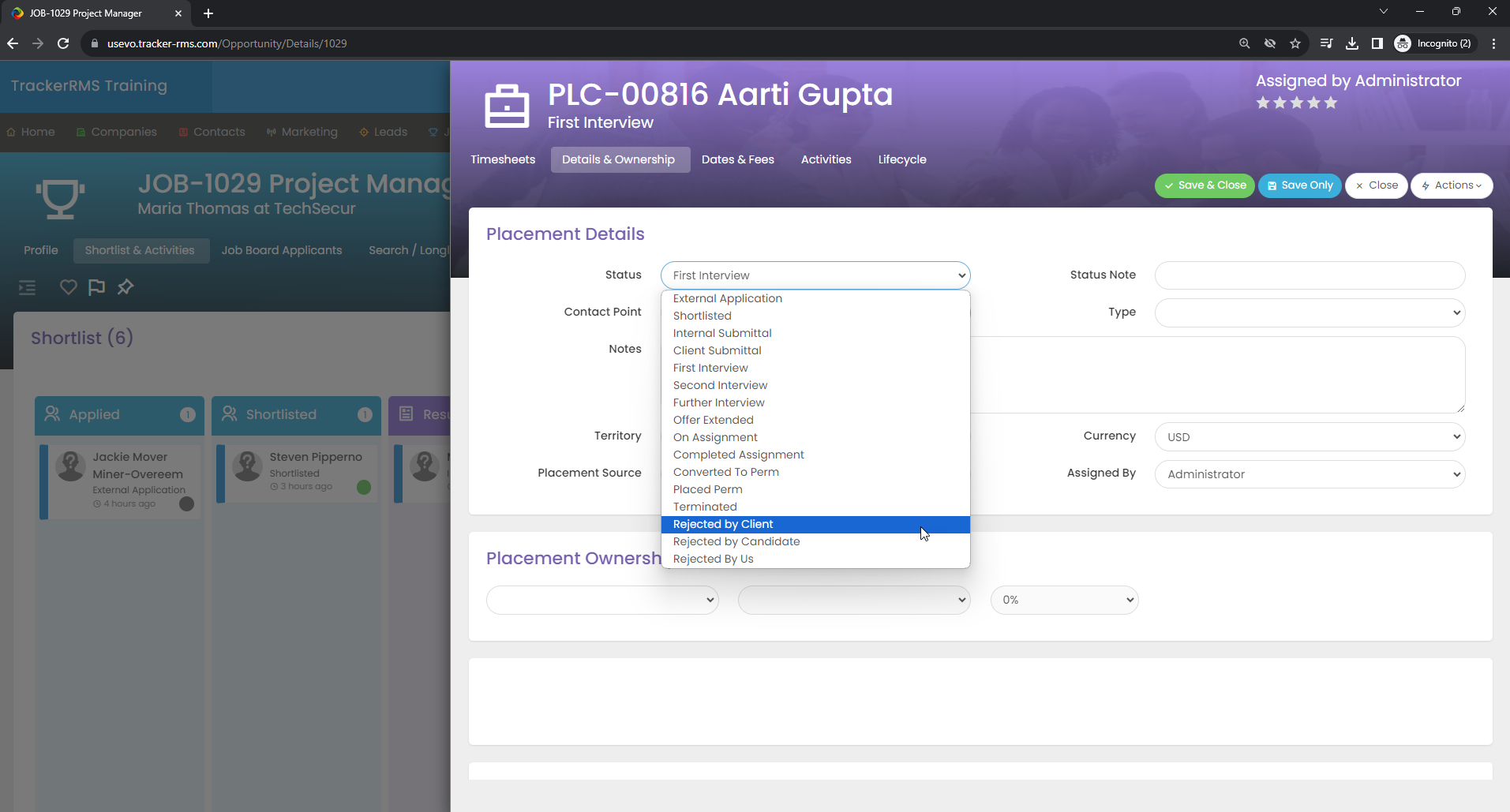The height and width of the screenshot is (812, 1510).
Task: Open the Lifecycle tab
Action: [902, 159]
